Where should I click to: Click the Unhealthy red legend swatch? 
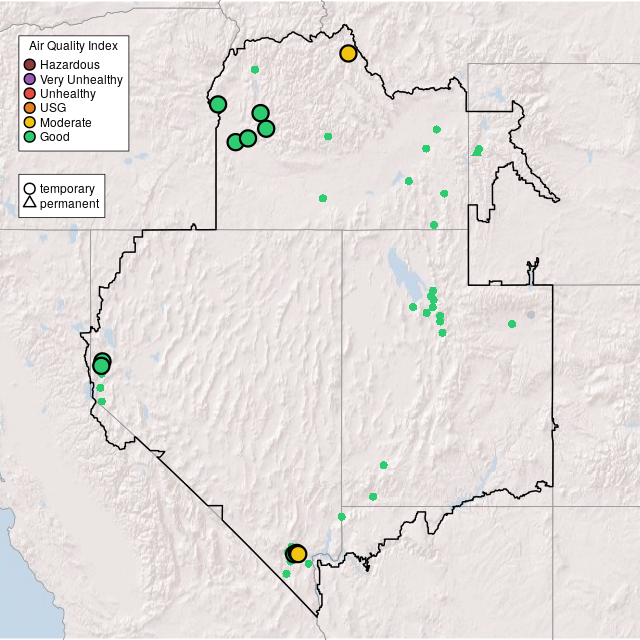[30, 93]
